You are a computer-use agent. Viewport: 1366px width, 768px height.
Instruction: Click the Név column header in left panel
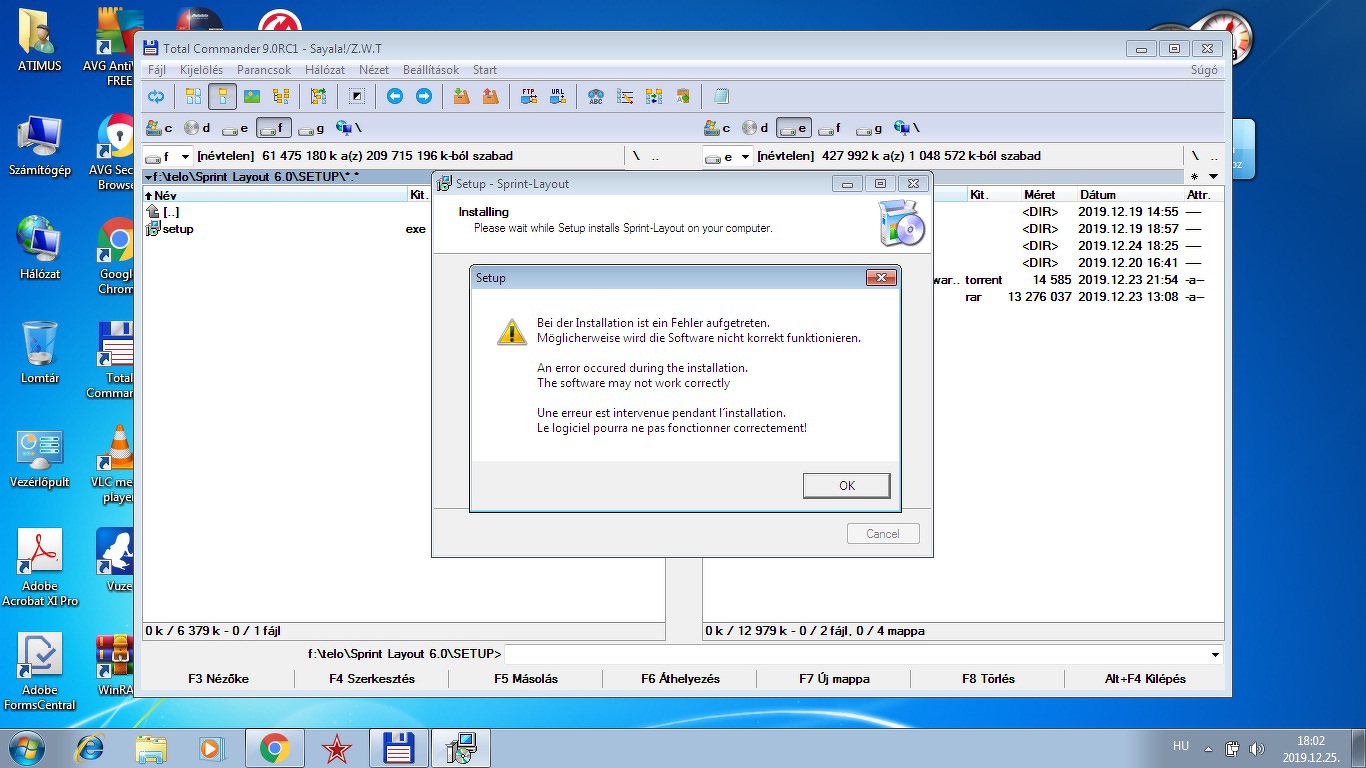tap(275, 195)
